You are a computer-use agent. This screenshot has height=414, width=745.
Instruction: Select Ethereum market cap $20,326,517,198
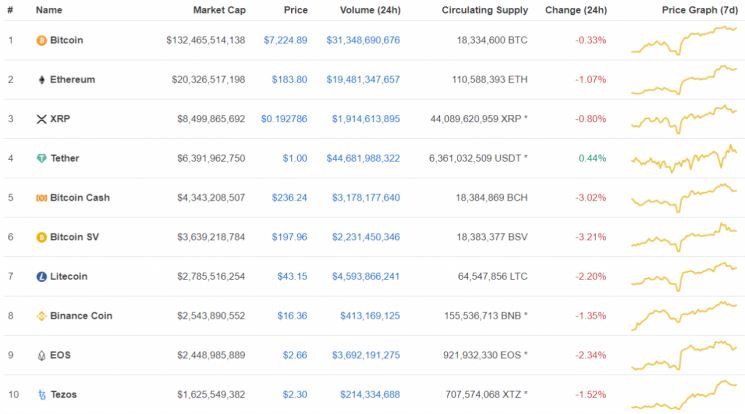click(209, 80)
